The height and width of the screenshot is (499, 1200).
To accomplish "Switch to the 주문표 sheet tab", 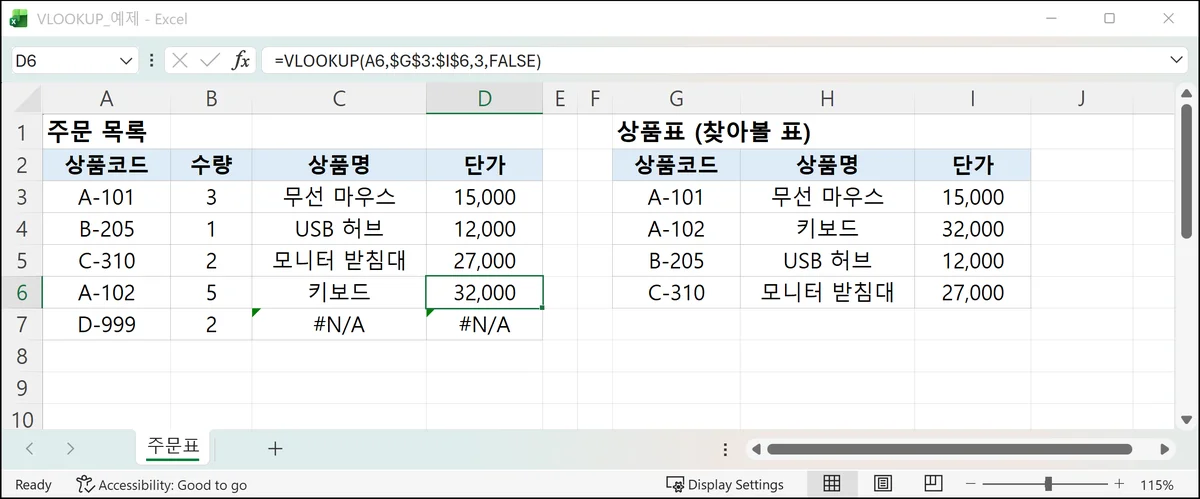I will (x=173, y=447).
